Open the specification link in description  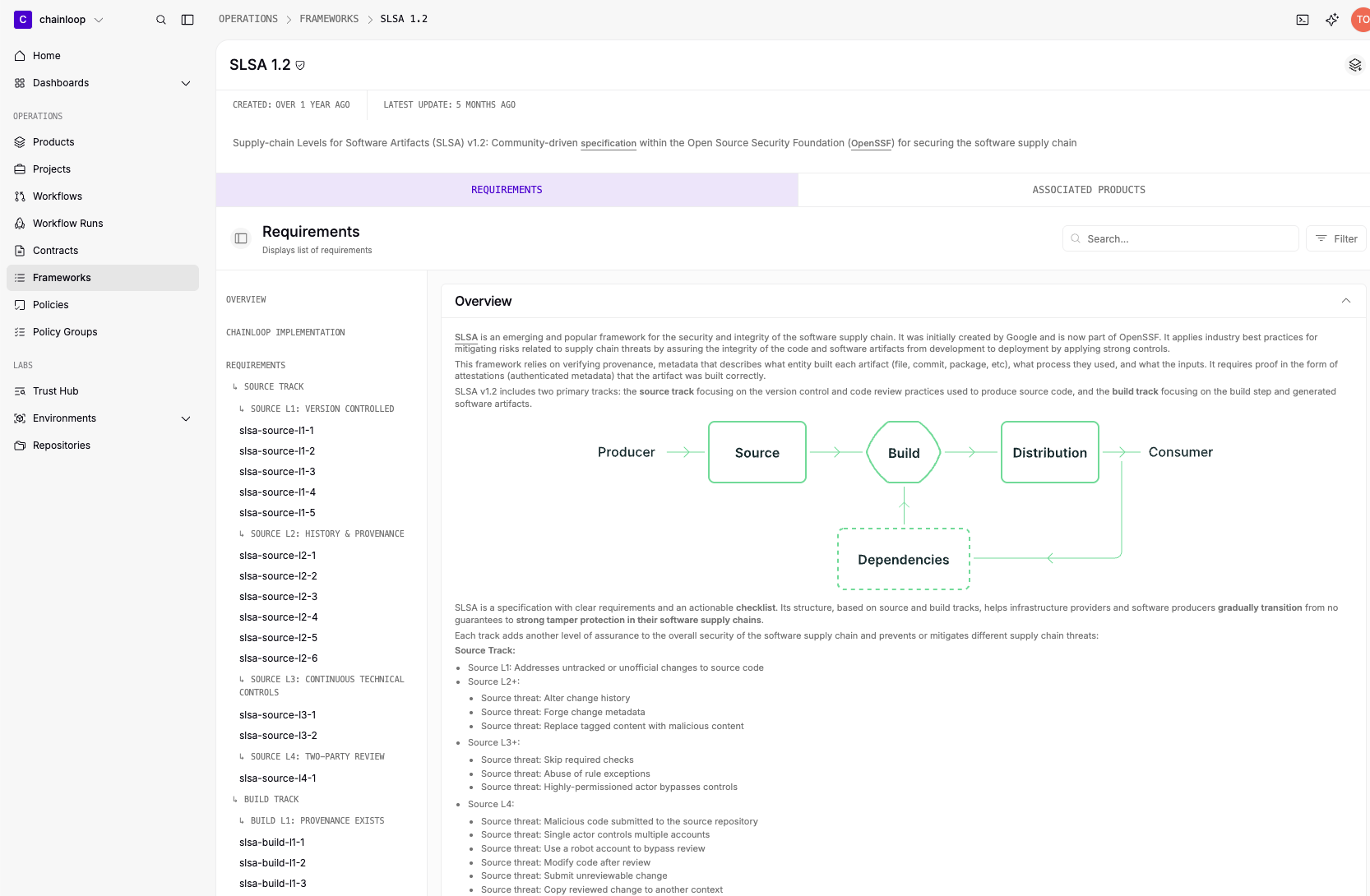point(609,143)
